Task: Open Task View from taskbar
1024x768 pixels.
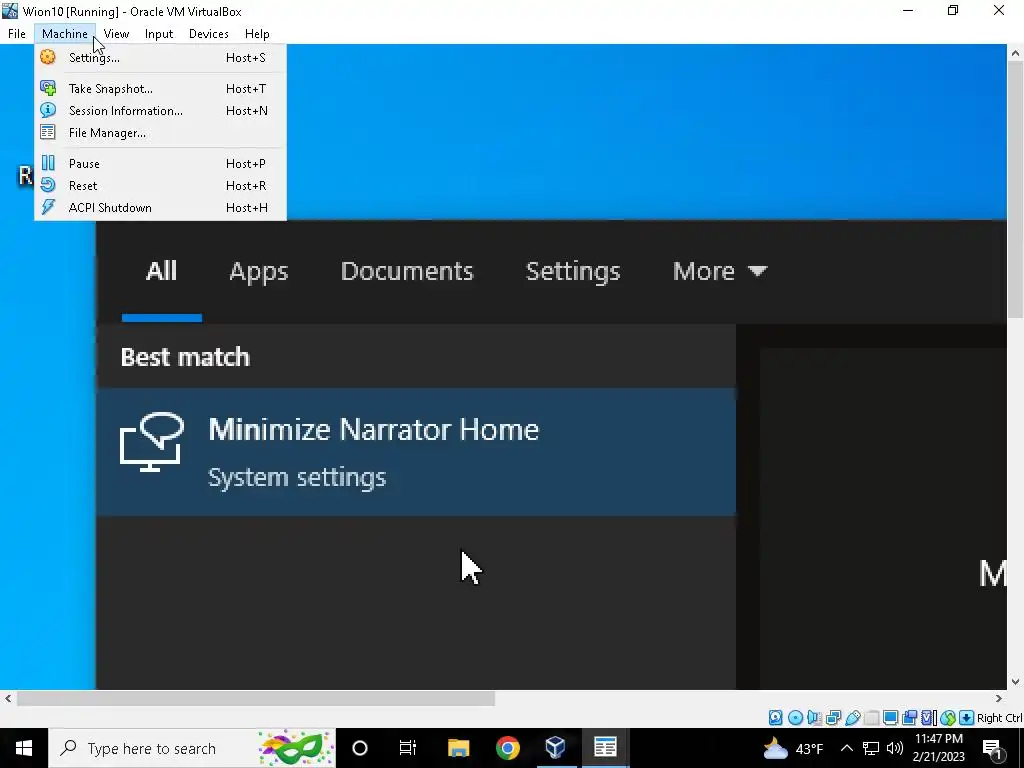Action: click(408, 748)
